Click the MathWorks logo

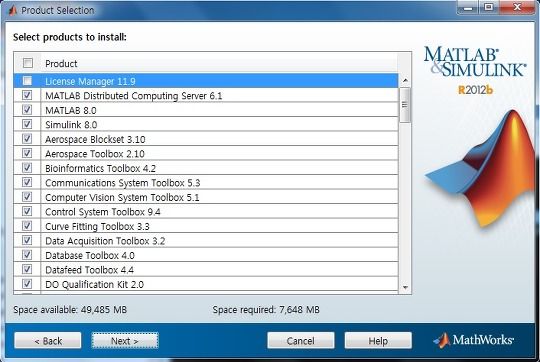click(x=474, y=340)
